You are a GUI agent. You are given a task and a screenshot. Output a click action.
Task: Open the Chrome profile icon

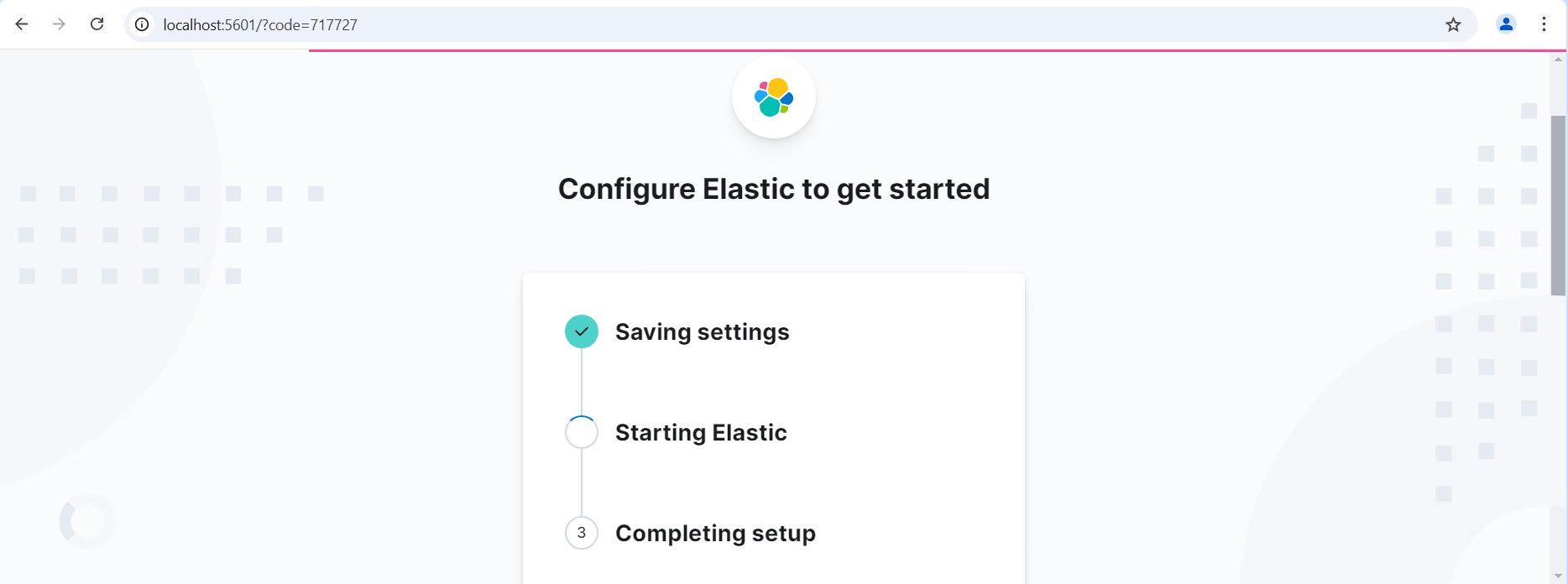point(1506,24)
